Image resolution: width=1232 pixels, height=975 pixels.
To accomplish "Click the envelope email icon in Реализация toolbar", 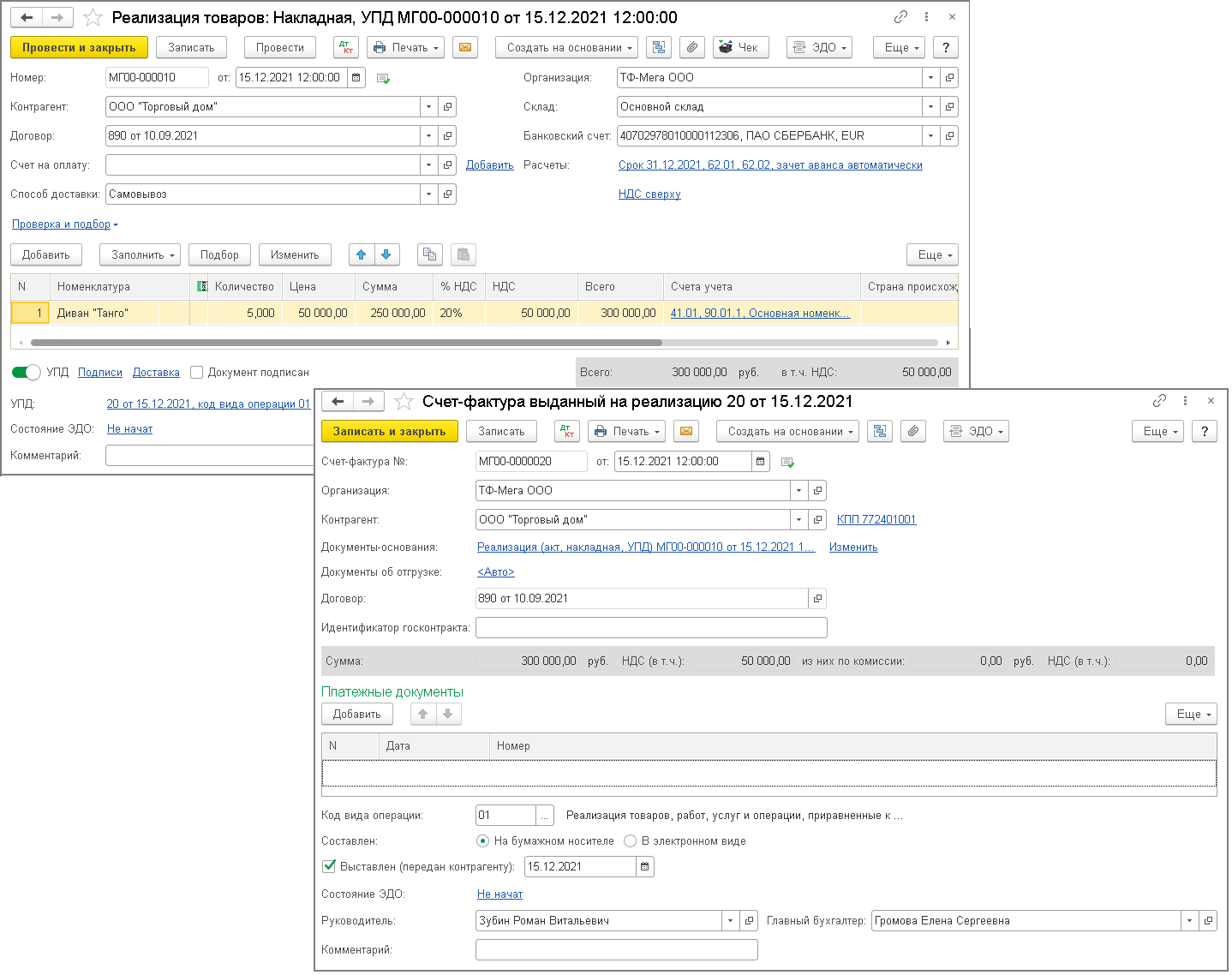I will (x=465, y=47).
